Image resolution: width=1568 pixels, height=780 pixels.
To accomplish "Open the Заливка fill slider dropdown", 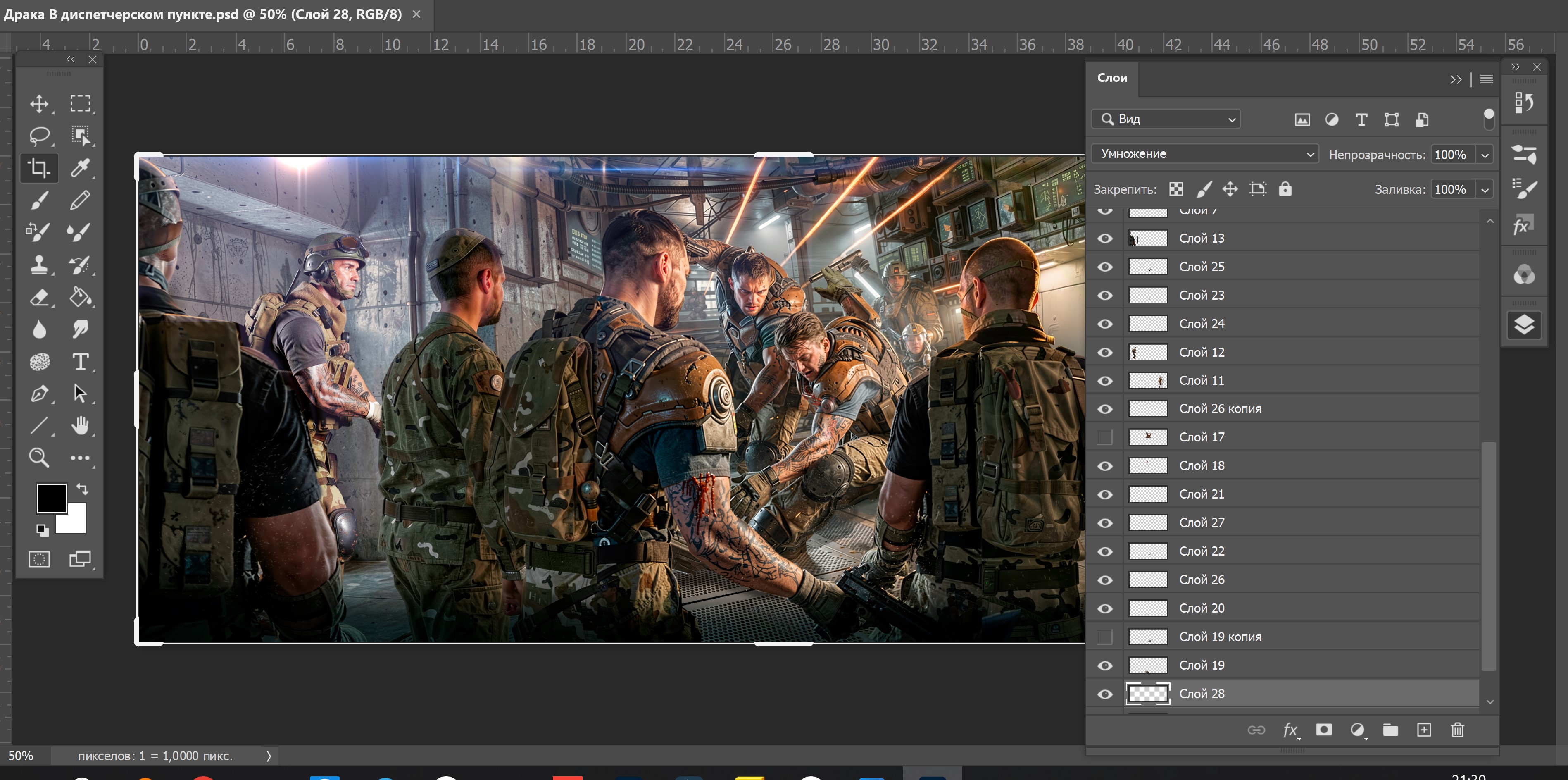I will click(1485, 190).
